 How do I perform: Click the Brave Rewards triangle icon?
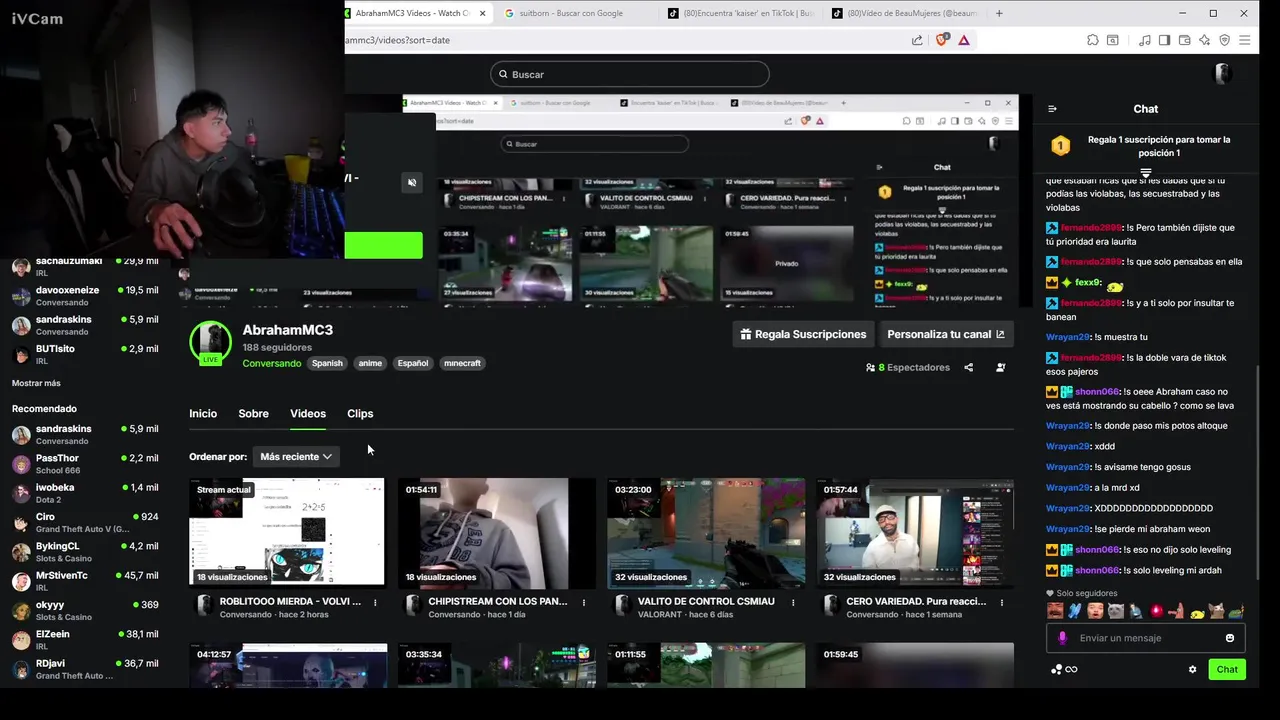(964, 40)
